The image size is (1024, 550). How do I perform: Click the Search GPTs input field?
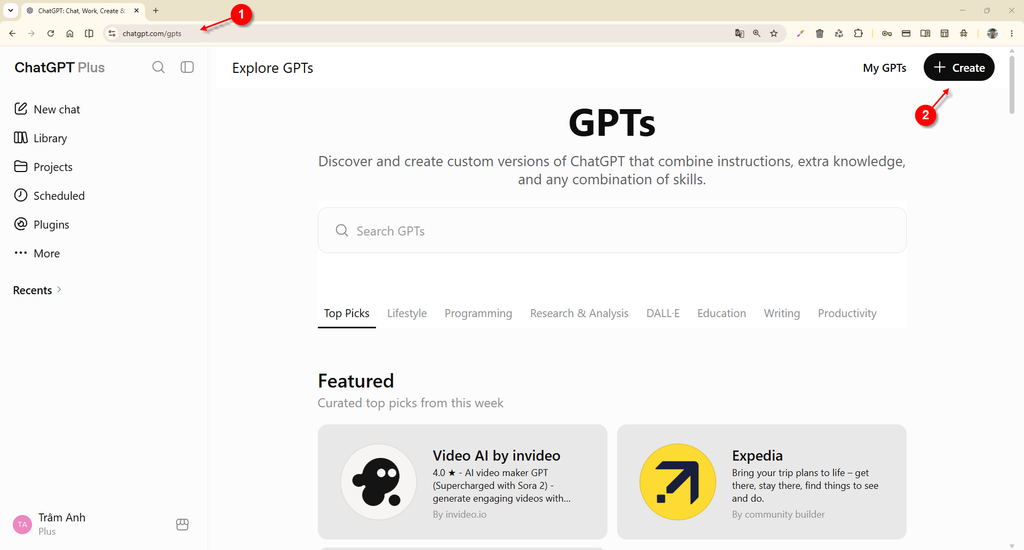pos(612,231)
